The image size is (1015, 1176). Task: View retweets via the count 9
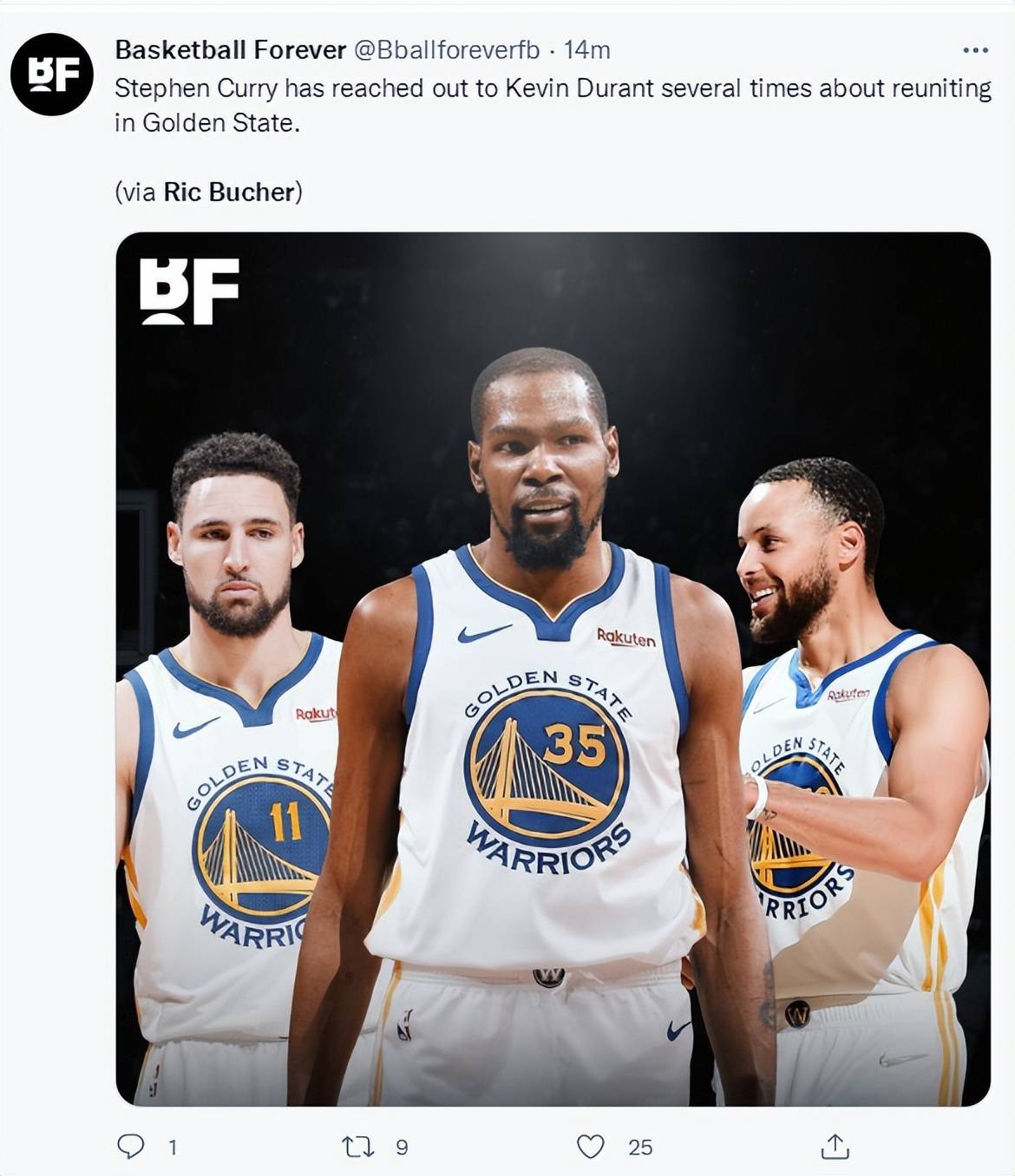(402, 1147)
